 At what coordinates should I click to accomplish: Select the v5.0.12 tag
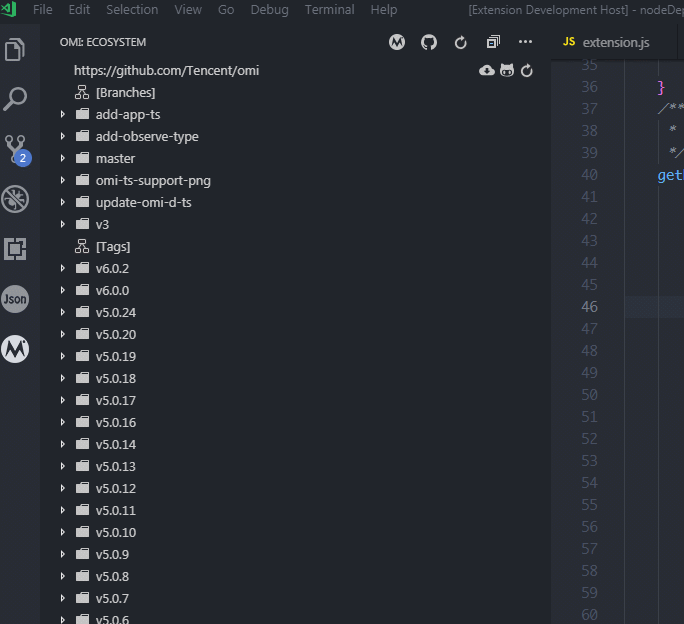point(295,488)
